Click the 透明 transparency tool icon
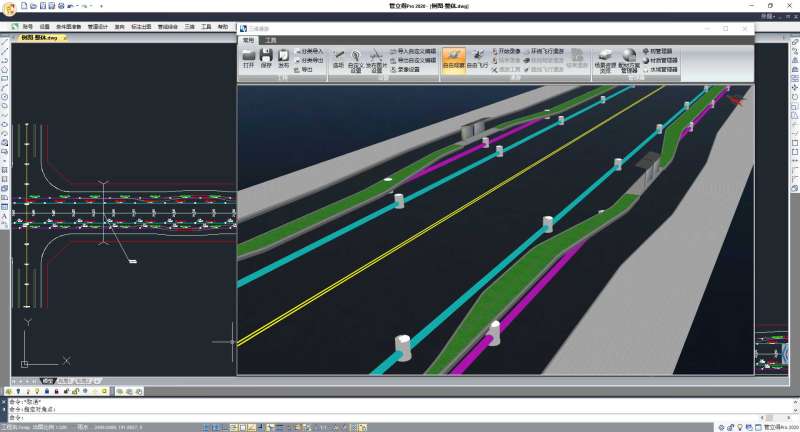The image size is (800, 432). click(338, 58)
